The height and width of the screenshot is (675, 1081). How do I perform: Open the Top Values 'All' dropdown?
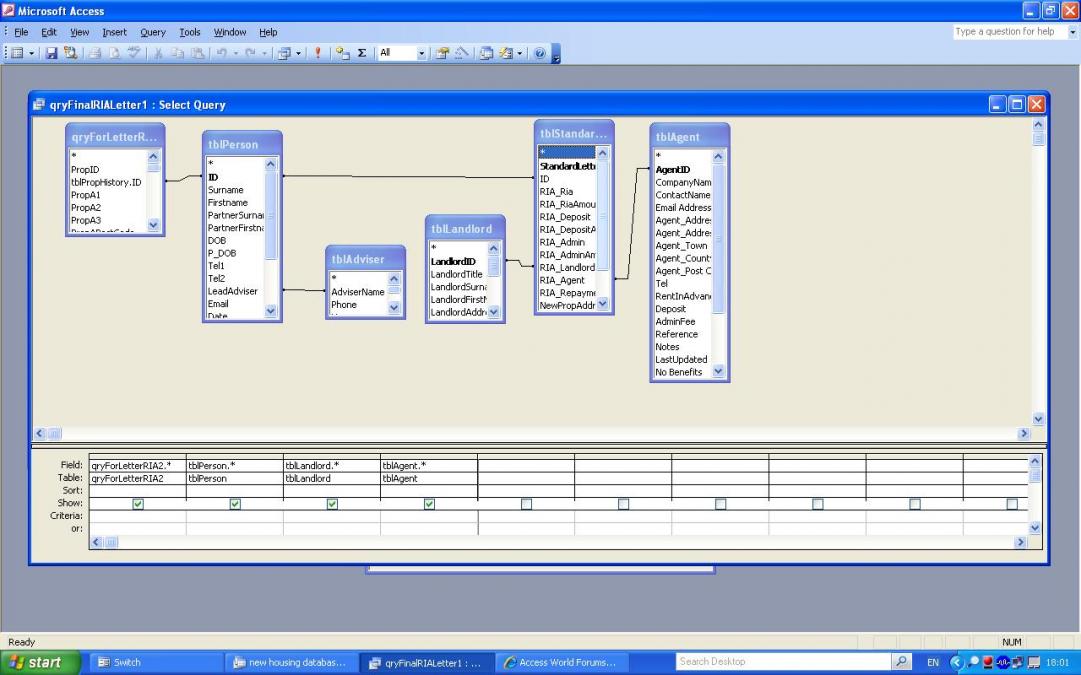pyautogui.click(x=421, y=53)
